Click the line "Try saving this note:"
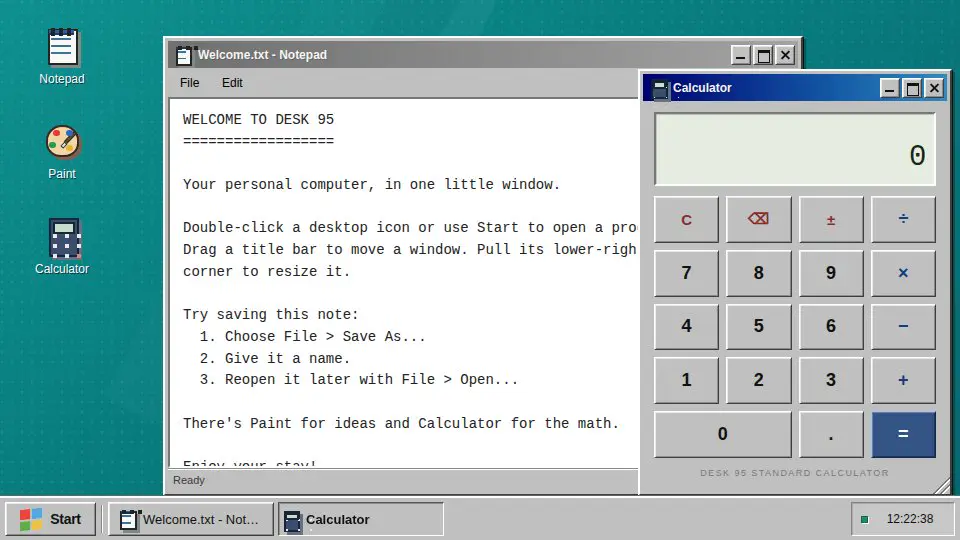960x540 pixels. (x=271, y=314)
